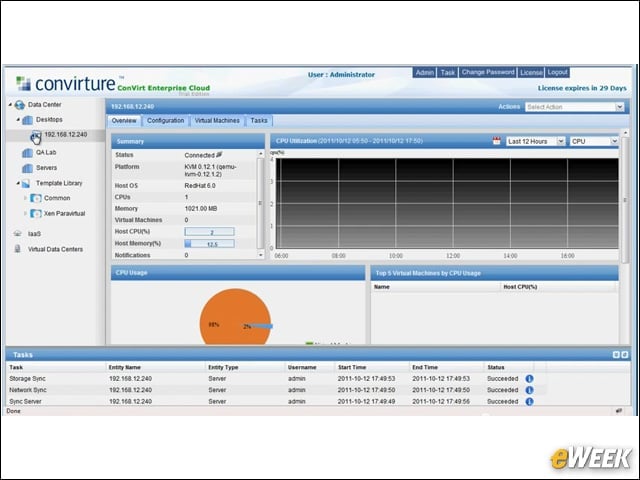The width and height of the screenshot is (640, 480).
Task: Click the Data Center globe icon
Action: [x=20, y=105]
